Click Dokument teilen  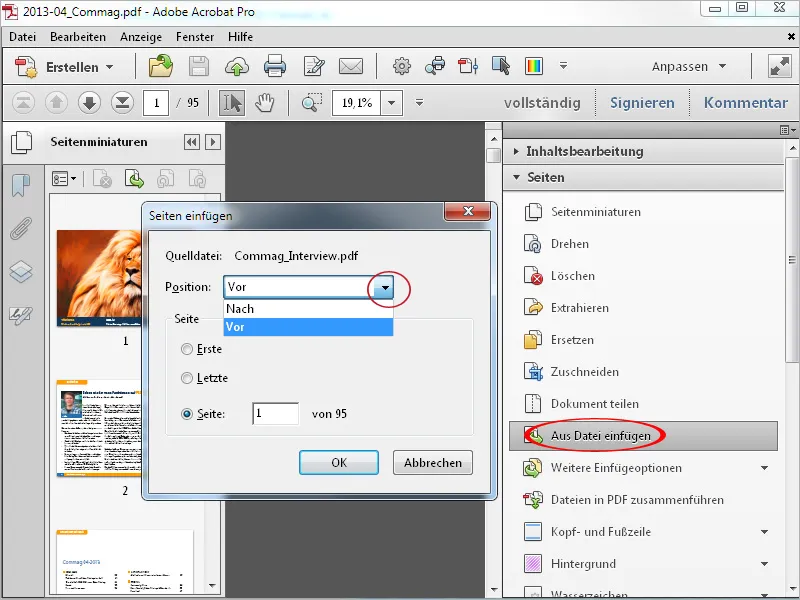coord(581,404)
